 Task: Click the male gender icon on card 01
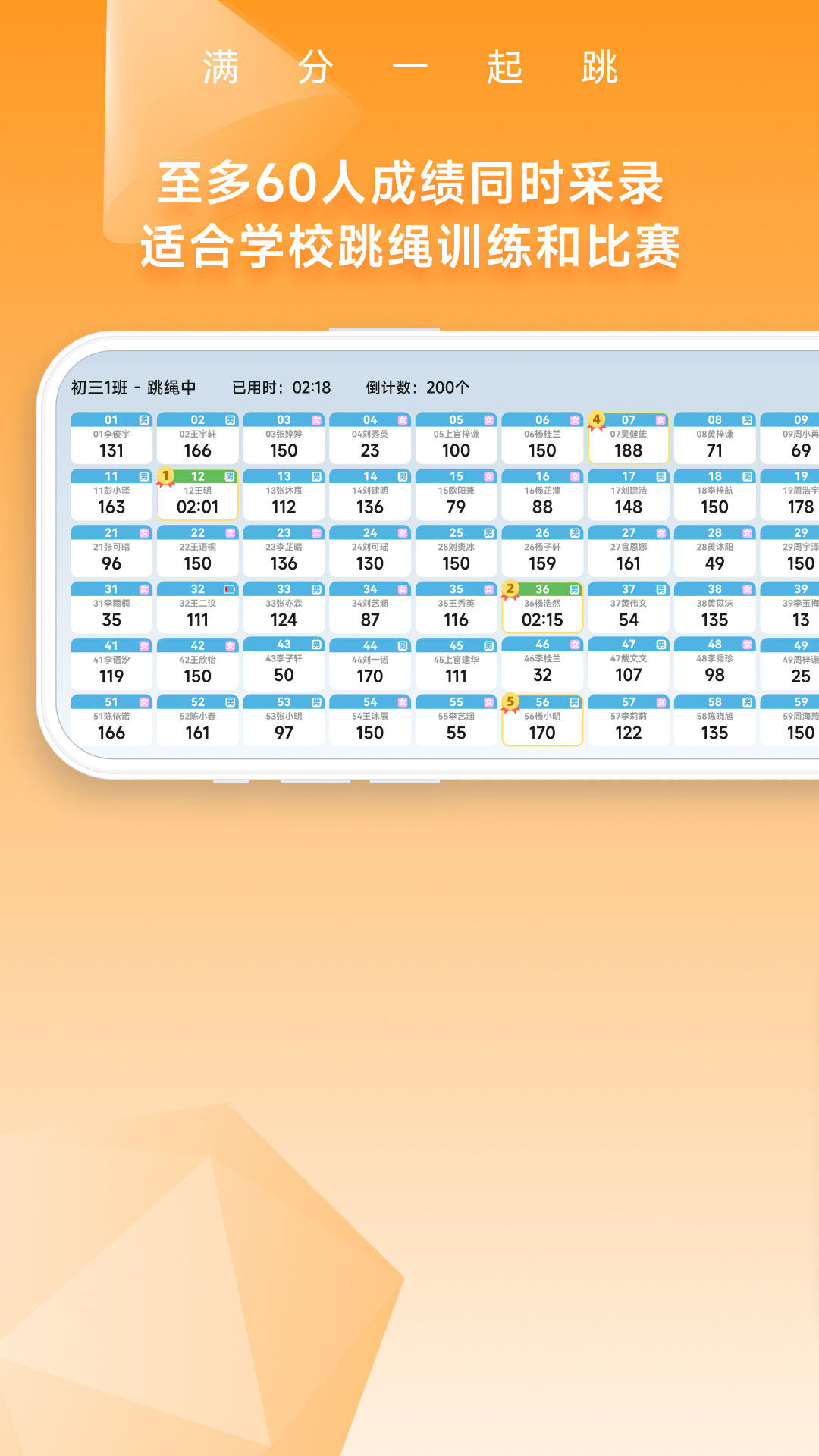pos(144,420)
